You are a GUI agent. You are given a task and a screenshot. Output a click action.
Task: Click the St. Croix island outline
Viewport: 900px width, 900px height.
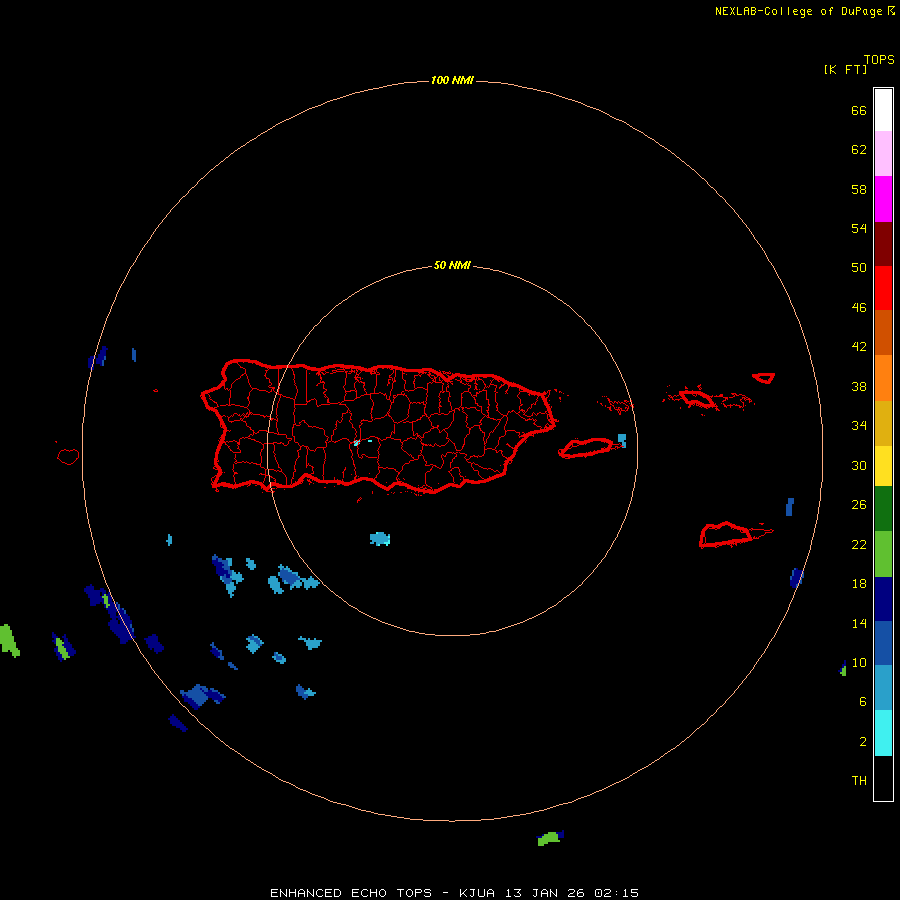[726, 535]
